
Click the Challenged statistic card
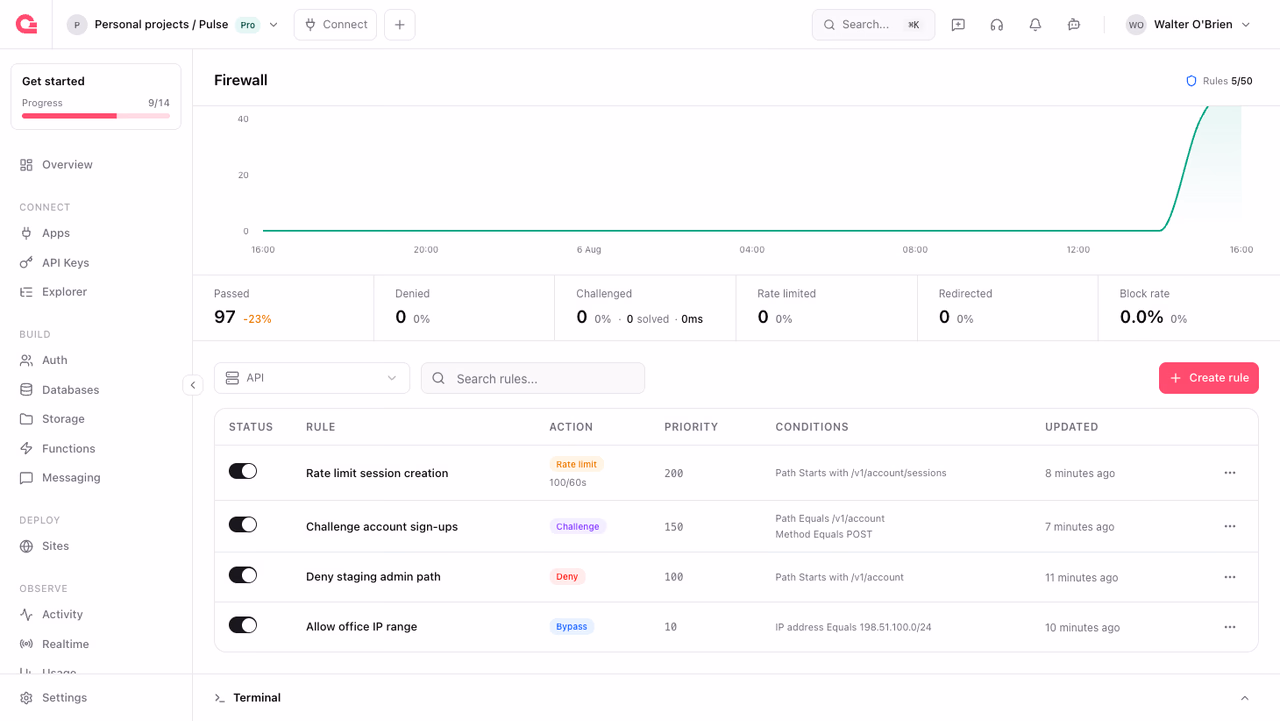[x=645, y=308]
